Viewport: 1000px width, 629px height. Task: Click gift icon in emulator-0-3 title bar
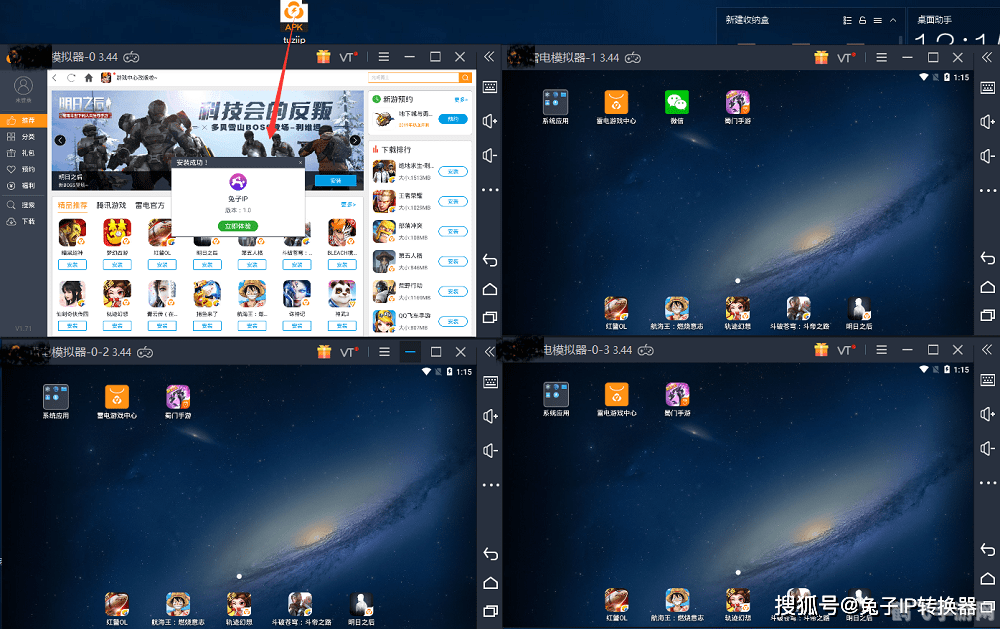(x=821, y=351)
